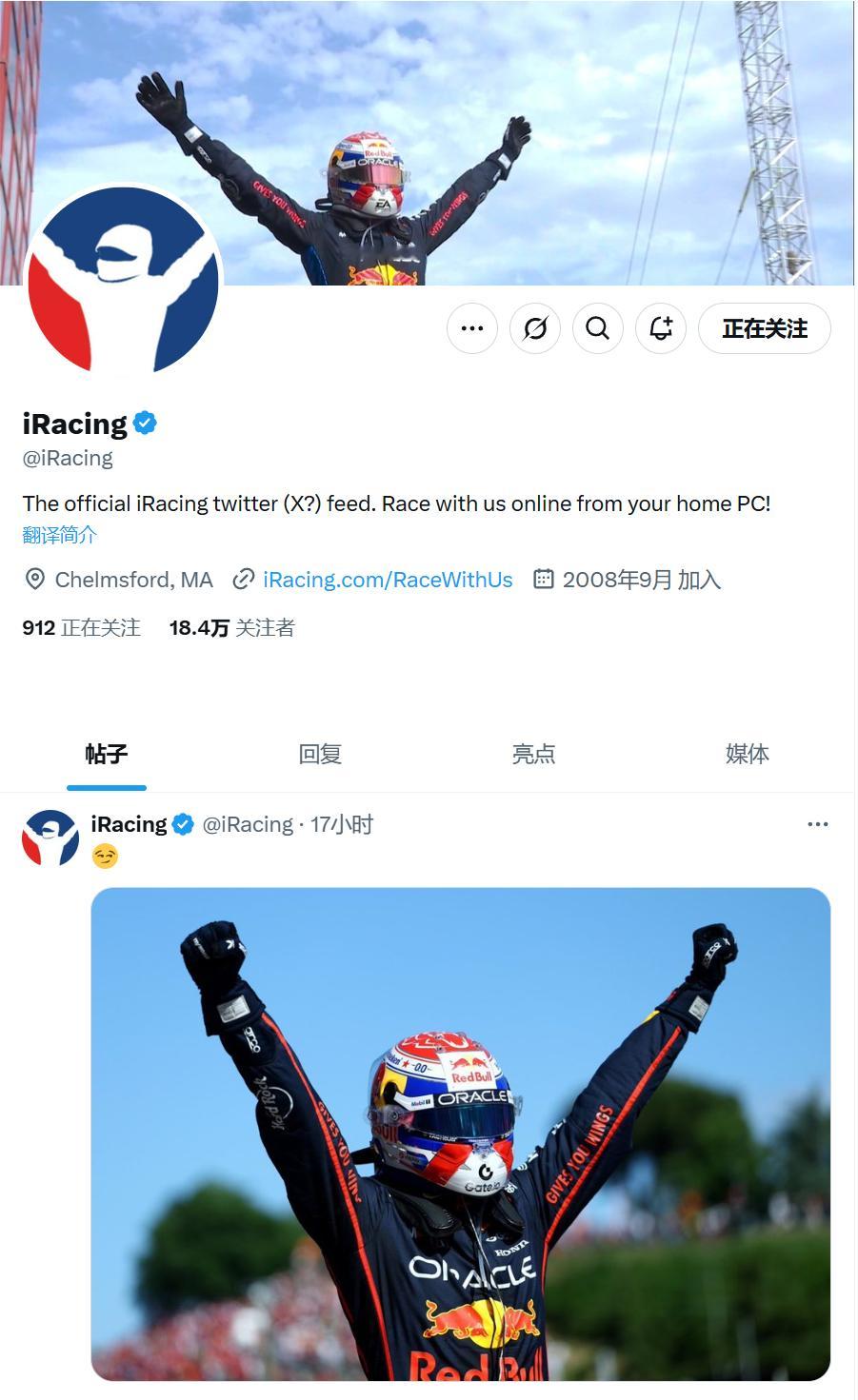Expand the post's three-dot more menu

point(817,824)
